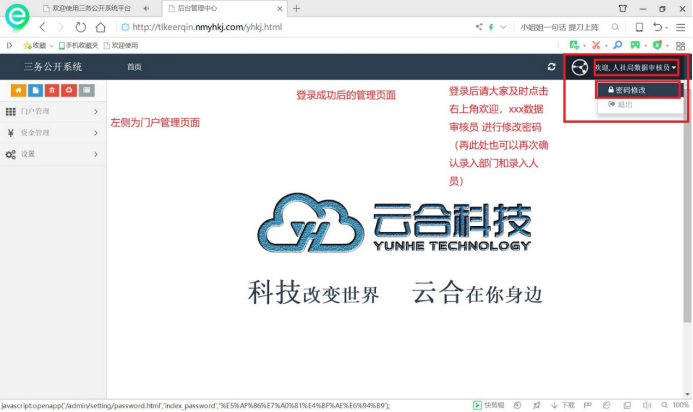Image resolution: width=693 pixels, height=412 pixels.
Task: Expand the 资金管理 sidebar menu
Action: click(53, 133)
